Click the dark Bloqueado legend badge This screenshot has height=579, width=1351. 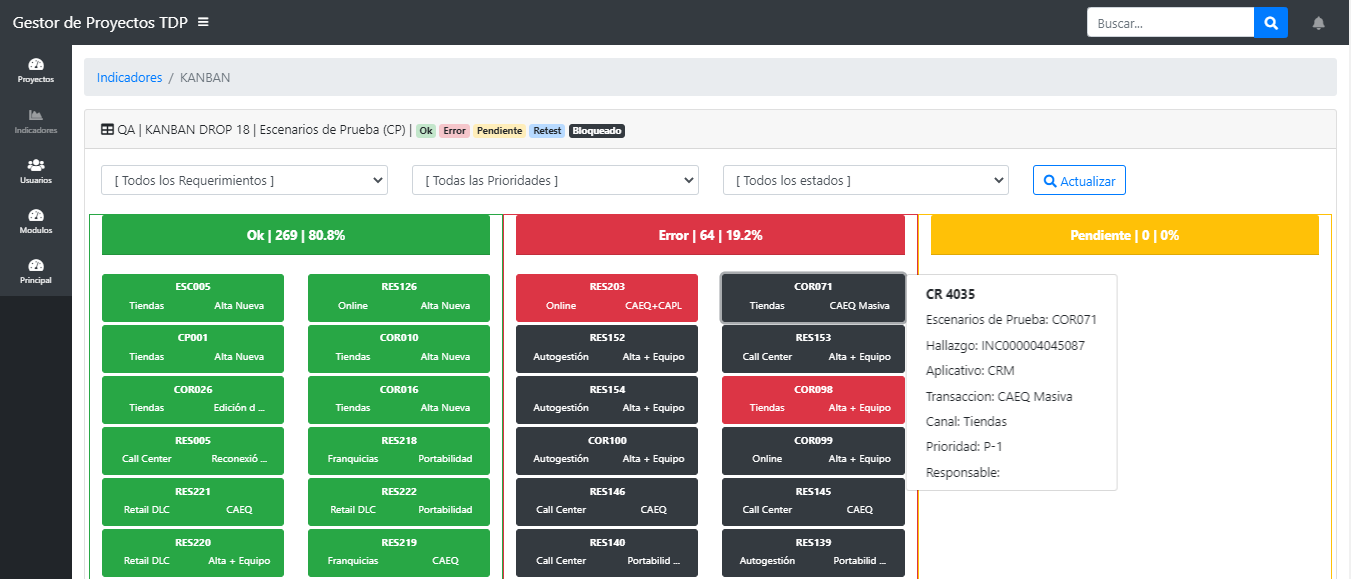tap(597, 131)
